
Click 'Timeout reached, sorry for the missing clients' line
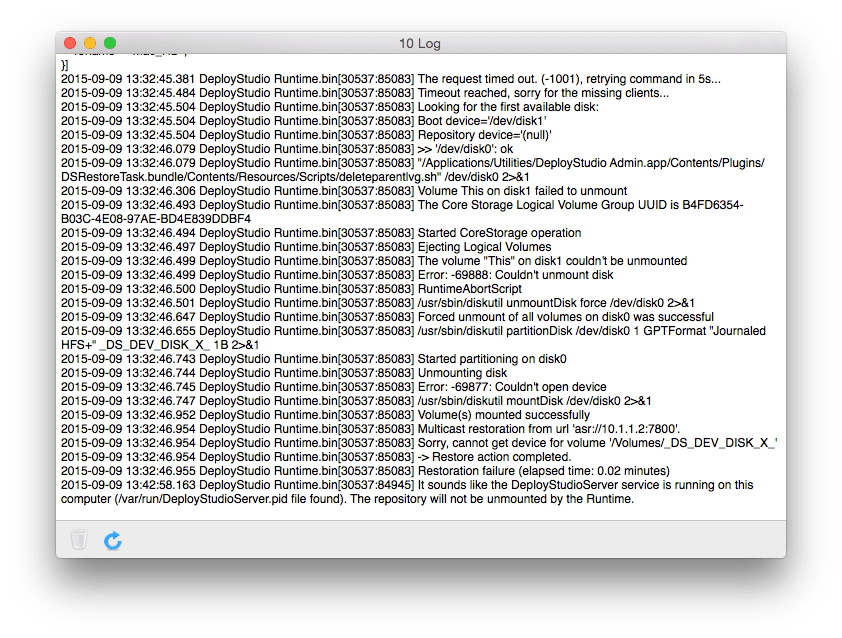[365, 93]
